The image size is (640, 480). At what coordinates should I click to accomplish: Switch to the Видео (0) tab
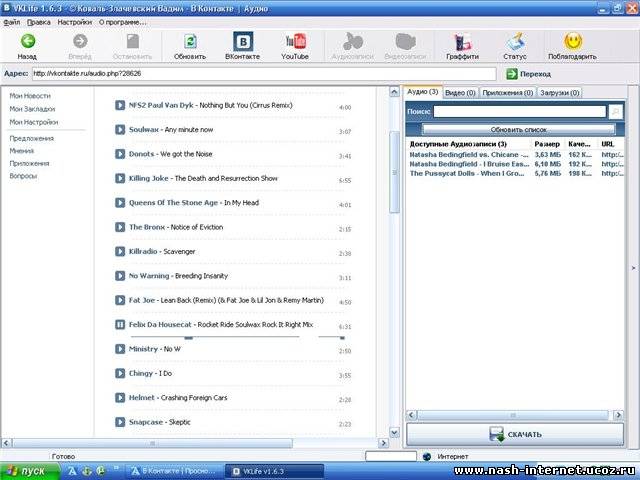pos(460,93)
